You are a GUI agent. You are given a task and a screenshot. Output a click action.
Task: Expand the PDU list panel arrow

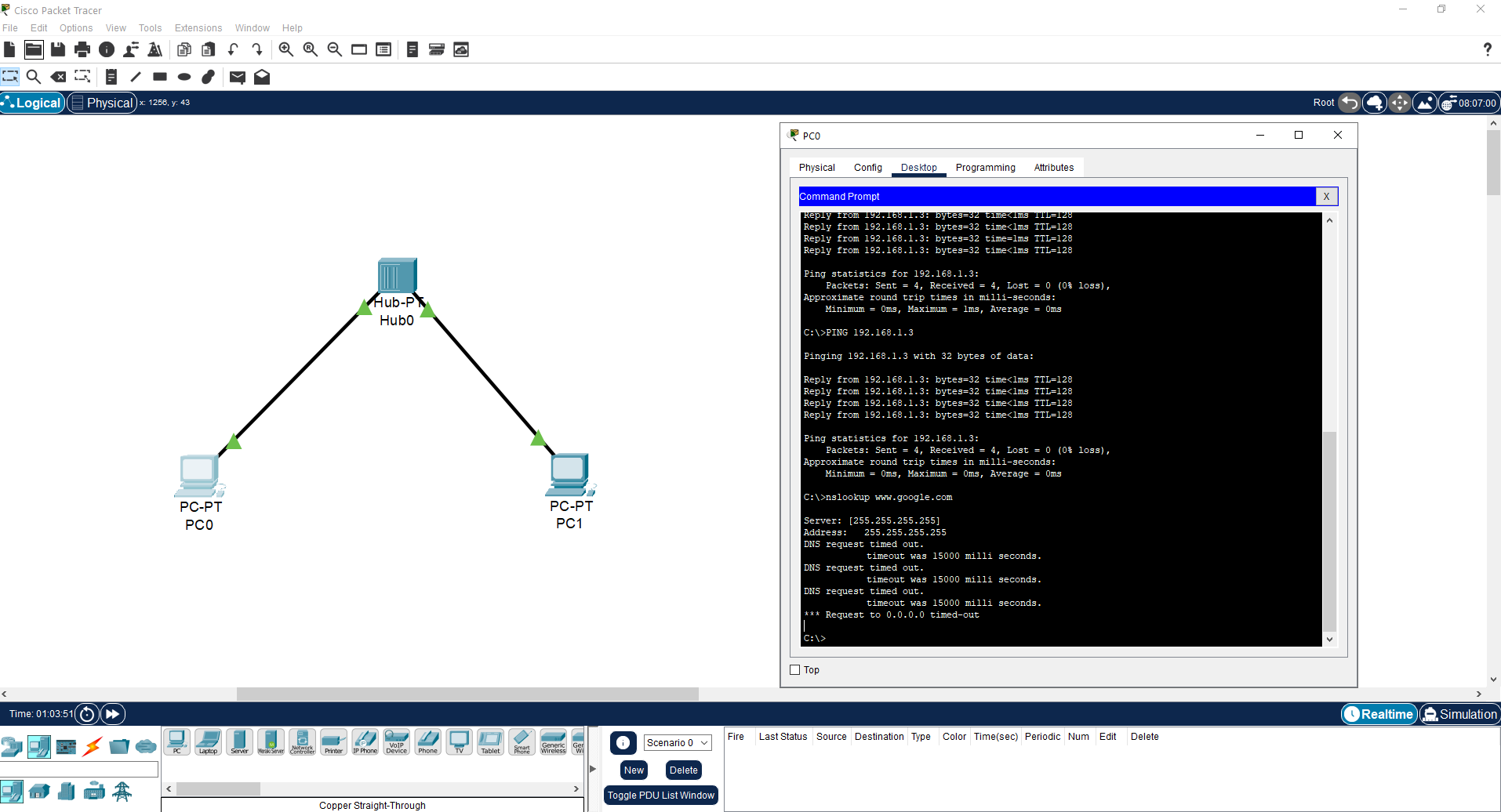[593, 769]
